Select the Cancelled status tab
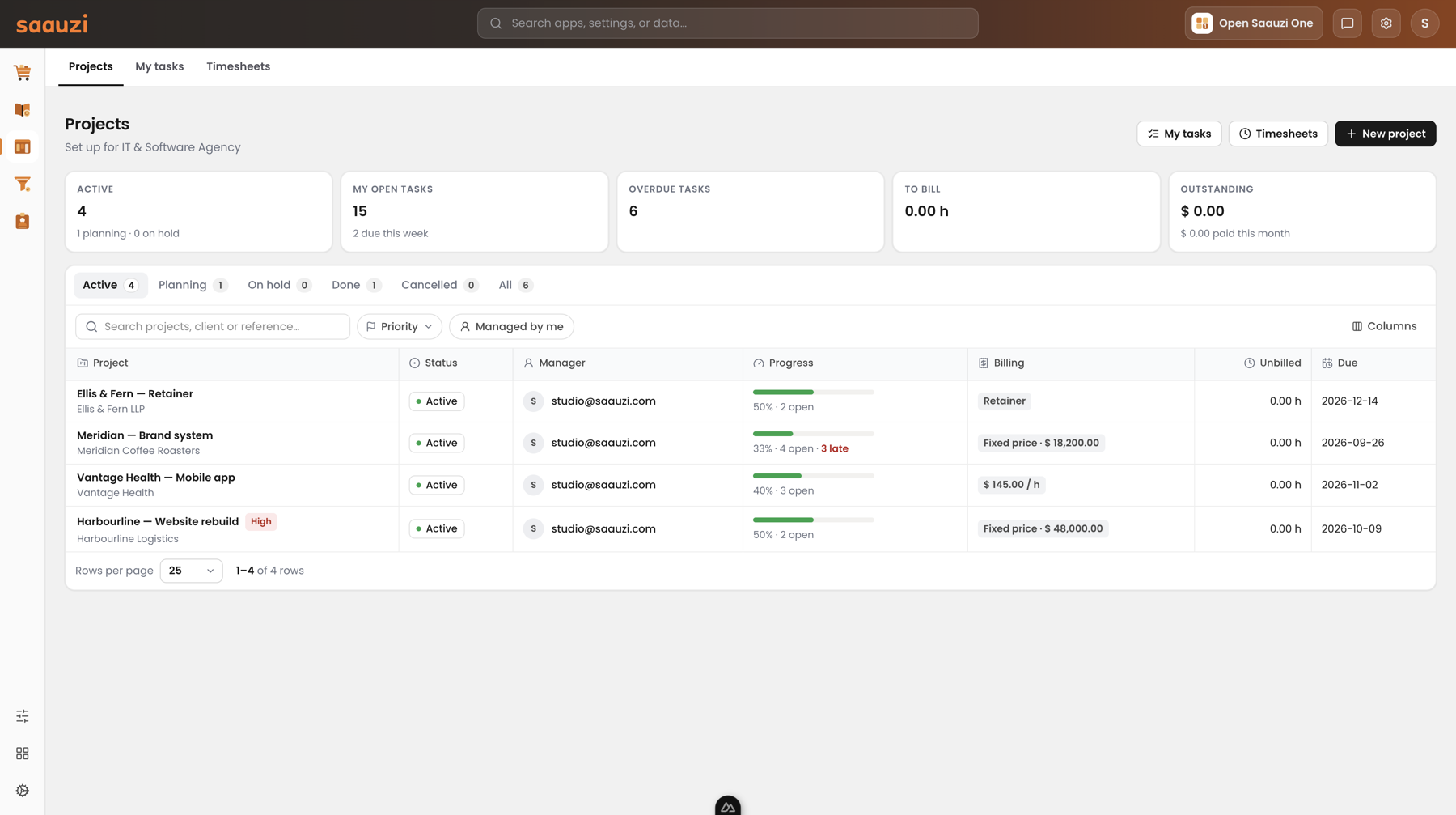 440,285
